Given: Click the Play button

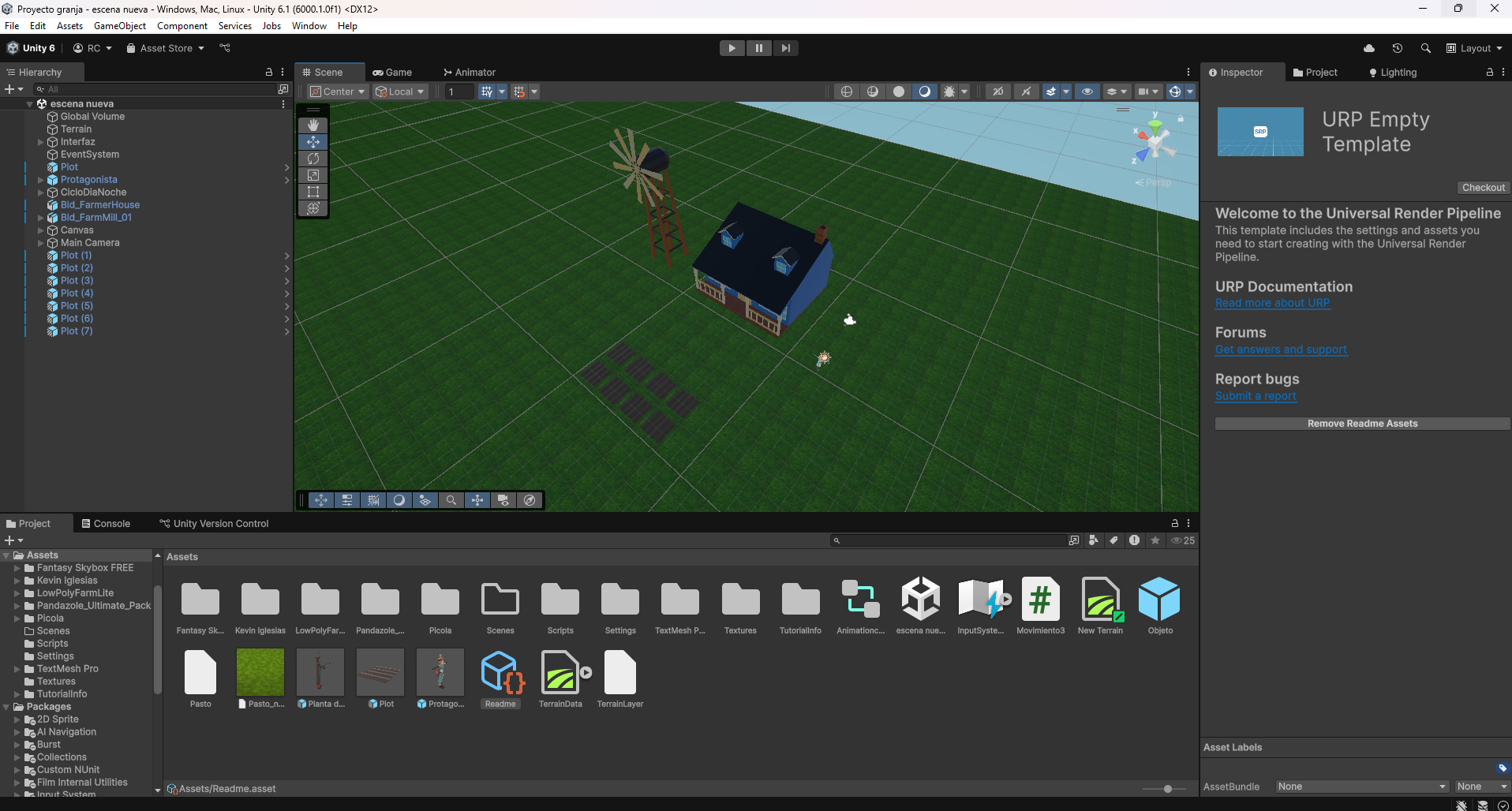Looking at the screenshot, I should point(732,48).
